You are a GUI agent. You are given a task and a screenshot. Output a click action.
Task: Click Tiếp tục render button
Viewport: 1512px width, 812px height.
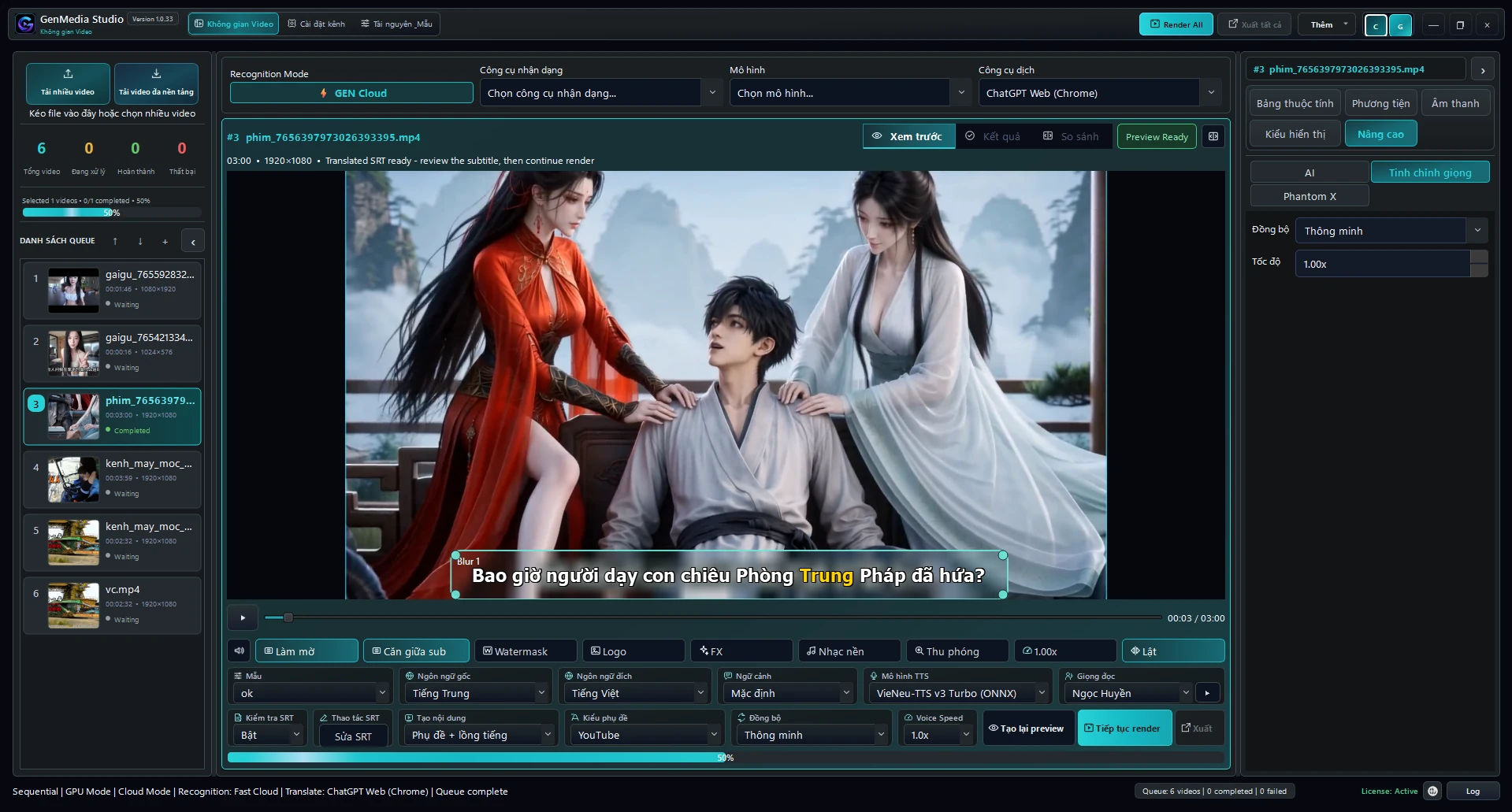click(1124, 728)
